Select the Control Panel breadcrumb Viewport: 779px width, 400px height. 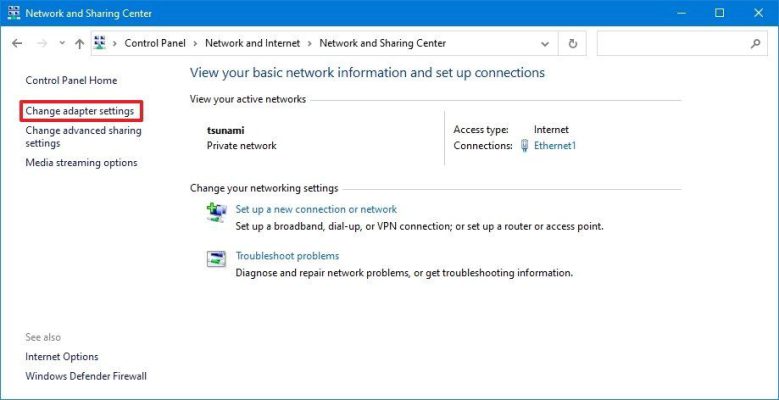pyautogui.click(x=156, y=44)
